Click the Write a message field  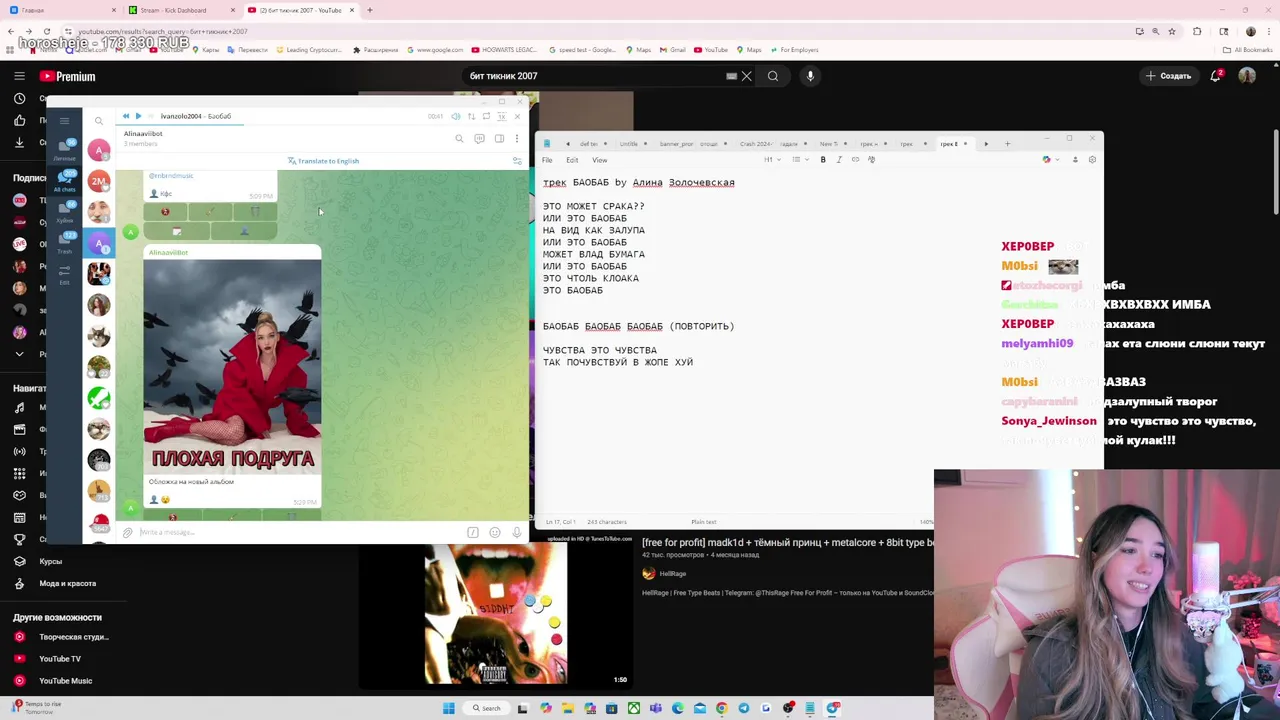pyautogui.click(x=300, y=532)
